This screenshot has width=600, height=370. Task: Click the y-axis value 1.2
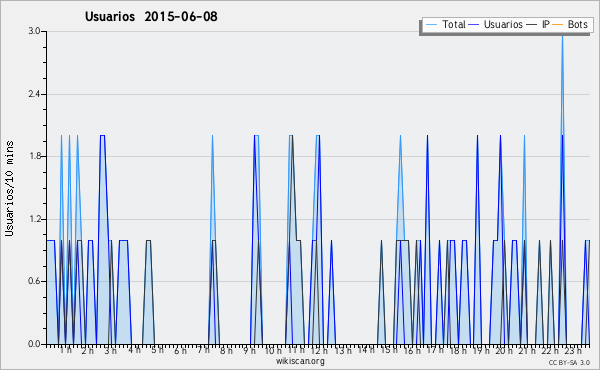34,219
